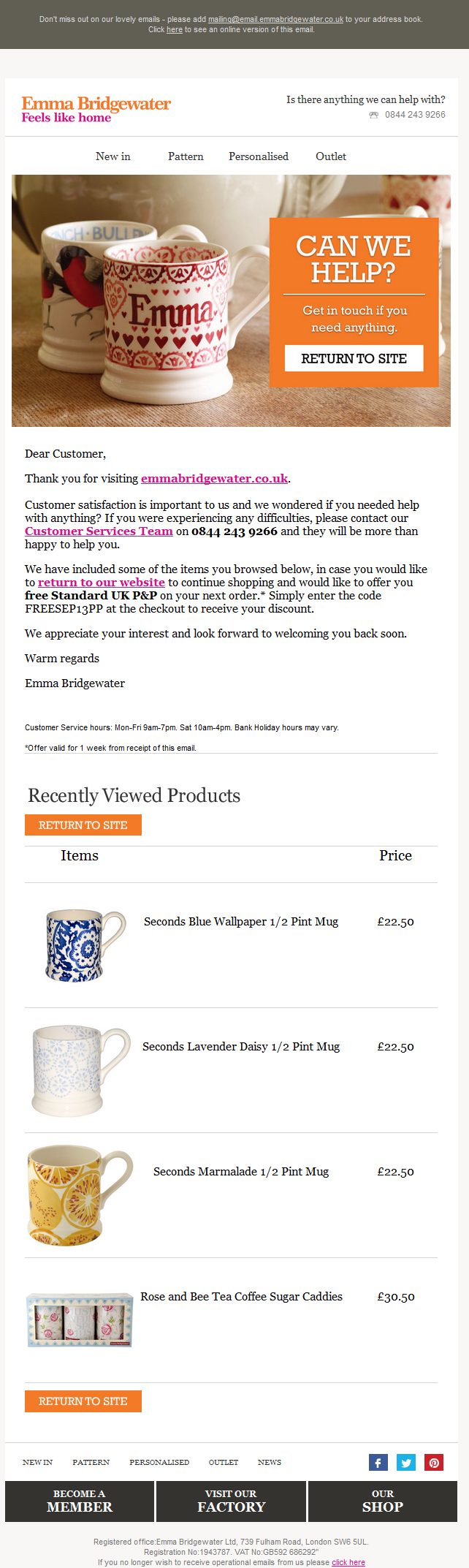Click the Emma Bridgewater logo
This screenshot has width=469, height=1568.
(96, 109)
